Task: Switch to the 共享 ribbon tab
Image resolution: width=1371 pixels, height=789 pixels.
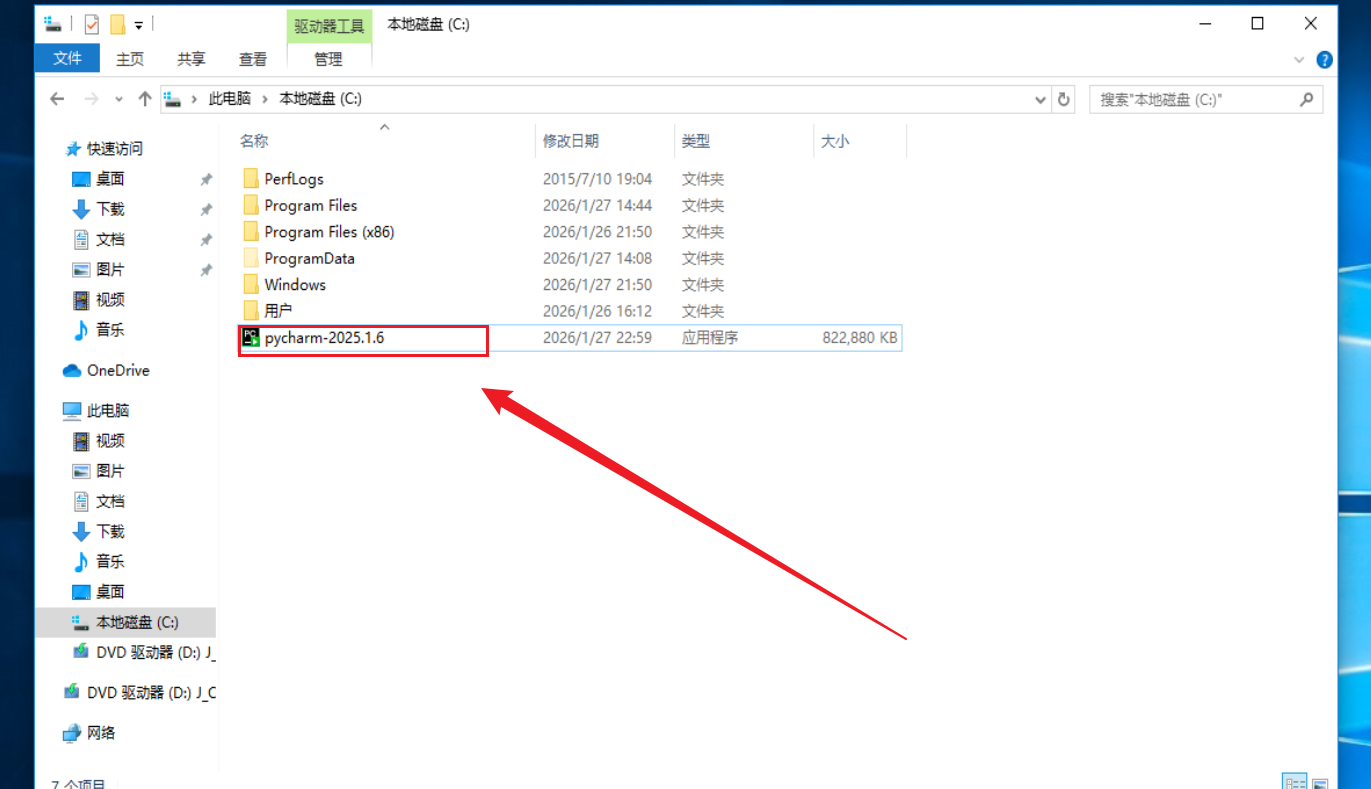Action: pos(191,59)
